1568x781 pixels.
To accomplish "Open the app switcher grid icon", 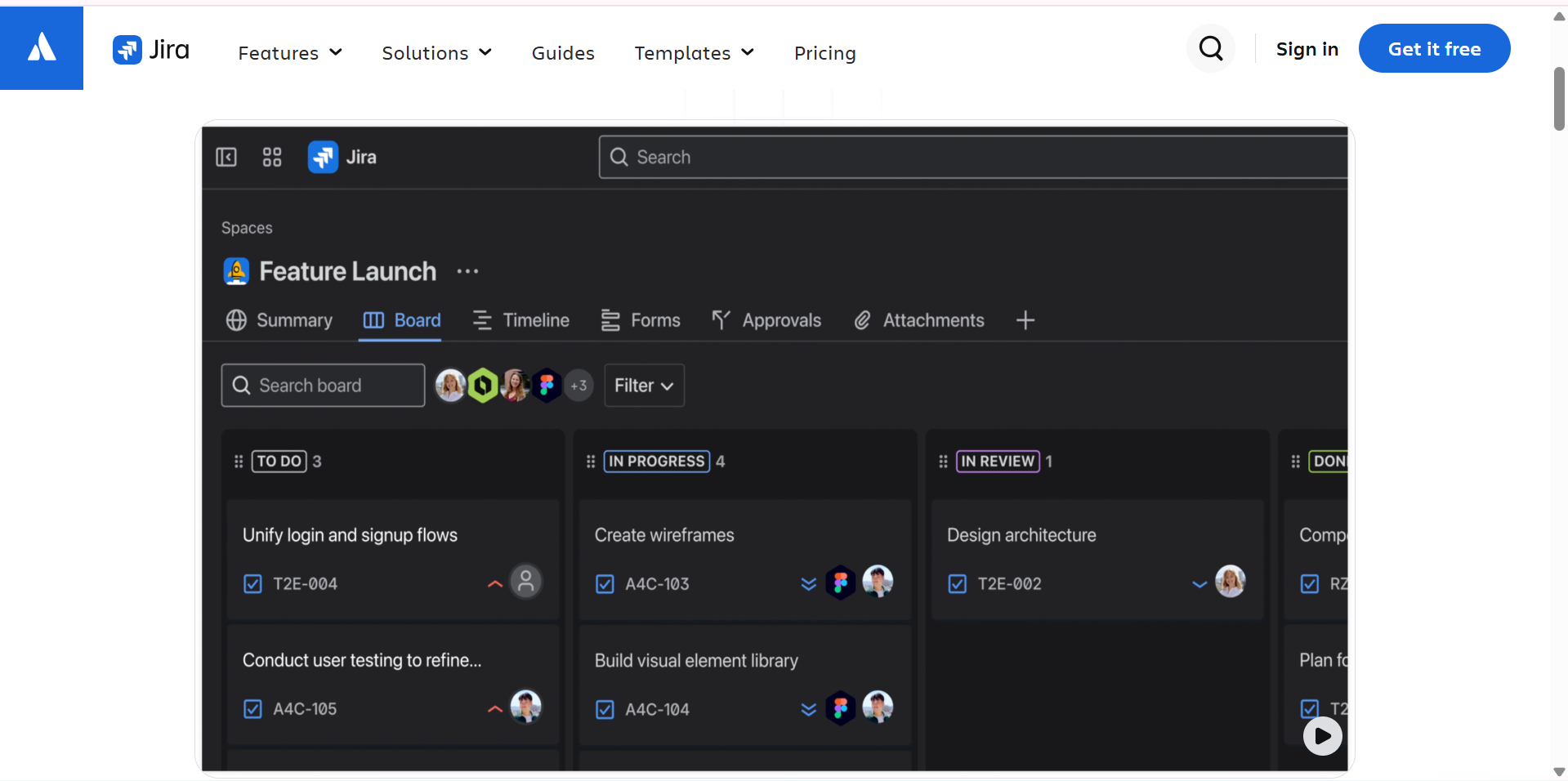I will tap(272, 157).
